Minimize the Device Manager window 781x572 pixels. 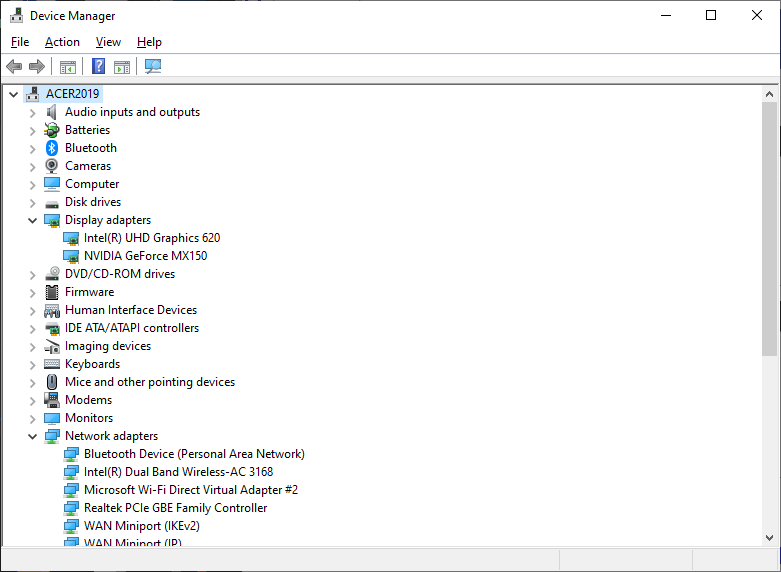(666, 15)
